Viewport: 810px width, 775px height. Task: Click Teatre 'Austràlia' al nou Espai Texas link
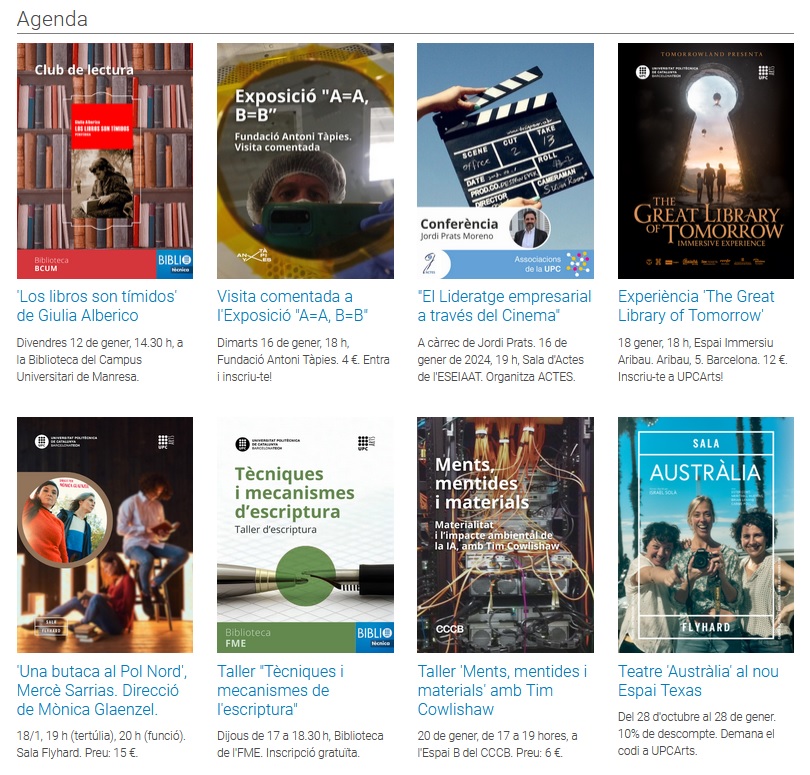click(698, 681)
